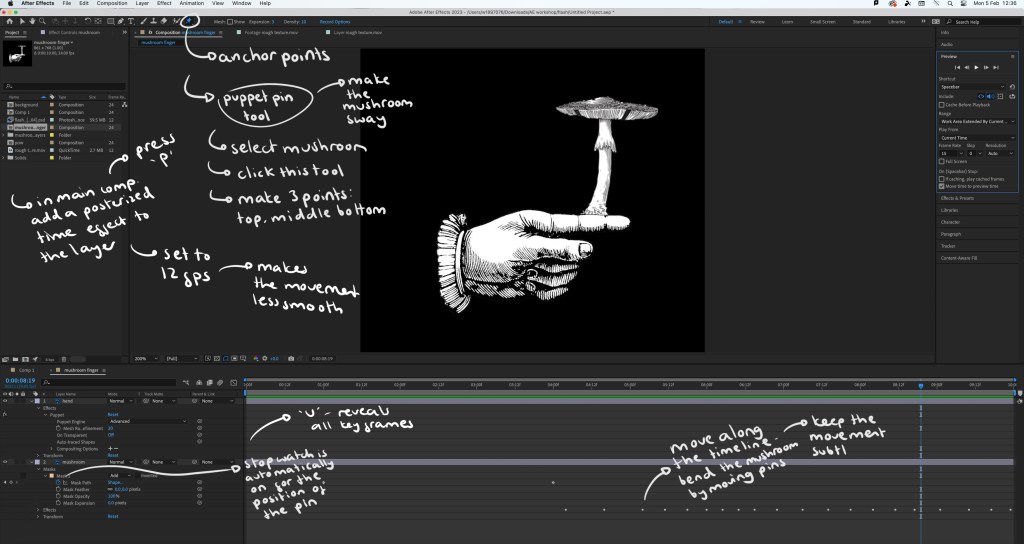1024x544 pixels.
Task: Choose the Pen tool in toolbar
Action: tap(120, 20)
